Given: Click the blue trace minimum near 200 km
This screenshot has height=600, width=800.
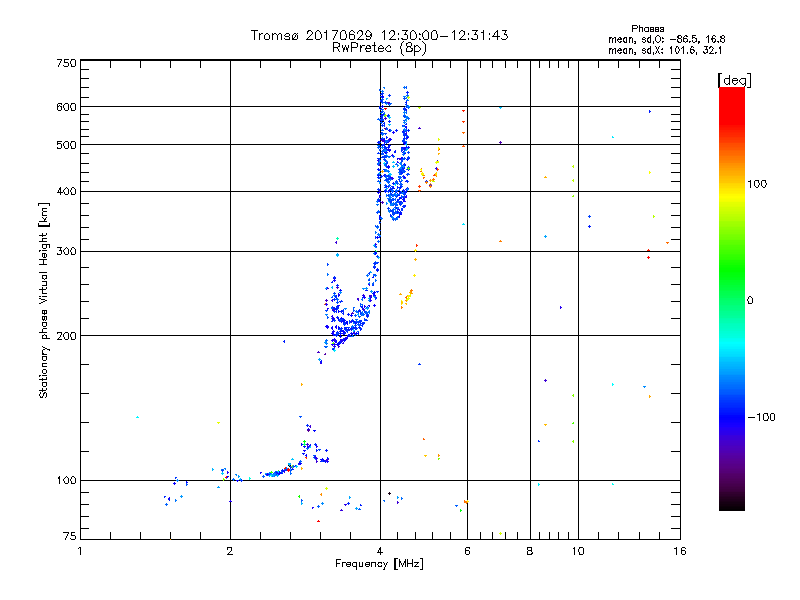Looking at the screenshot, I should (339, 342).
